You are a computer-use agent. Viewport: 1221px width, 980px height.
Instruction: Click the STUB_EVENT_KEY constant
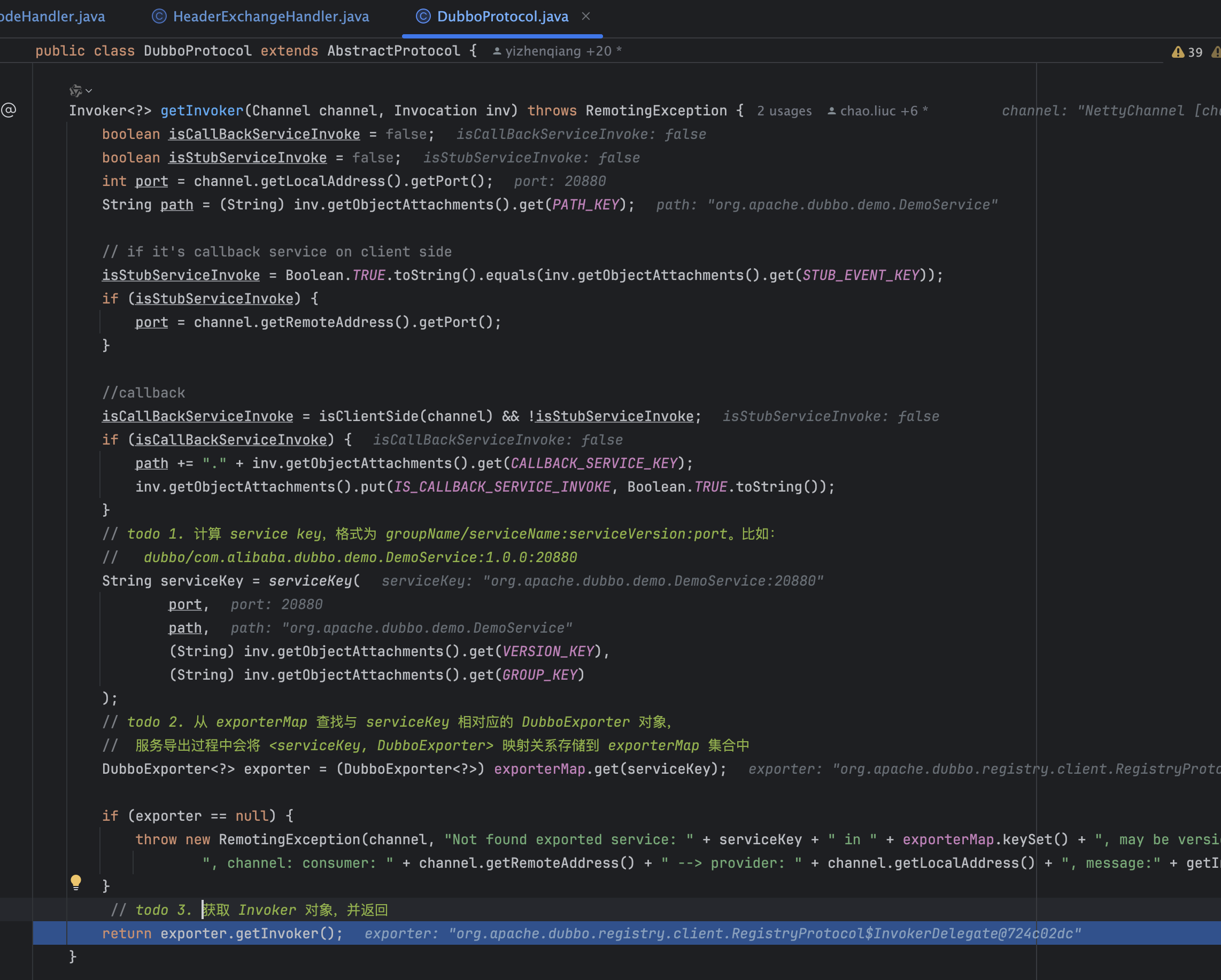[x=861, y=275]
